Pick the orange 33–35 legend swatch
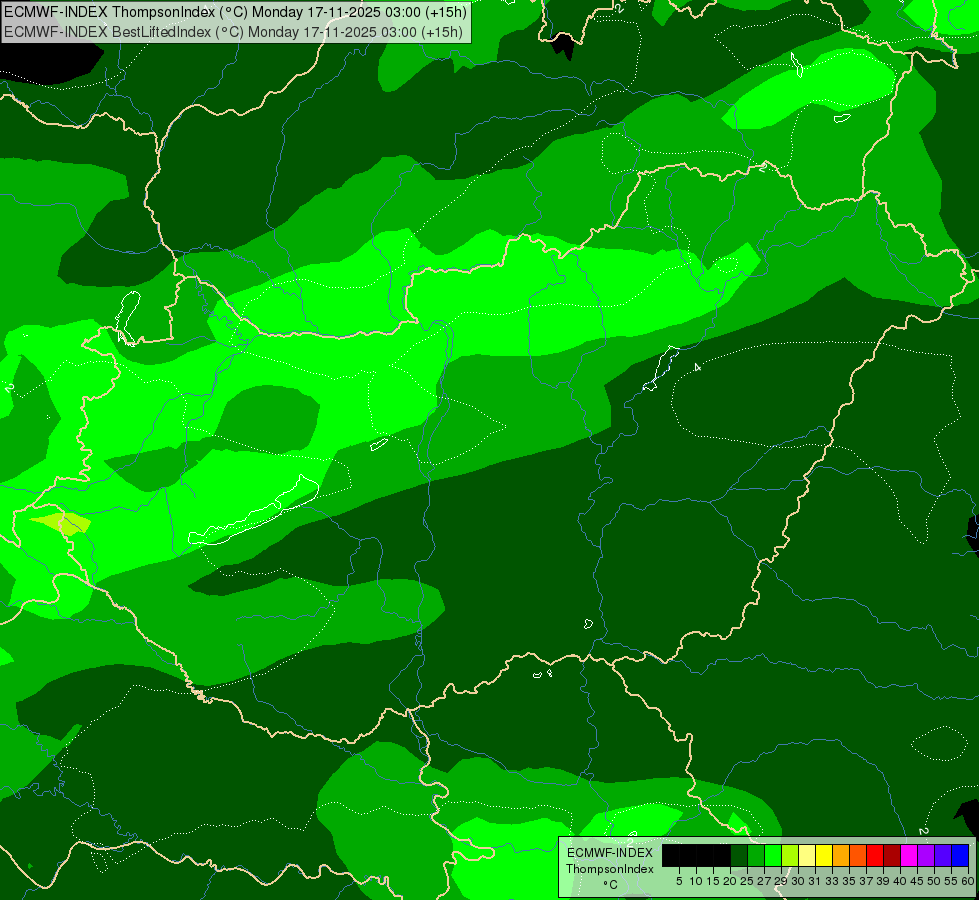Image resolution: width=979 pixels, height=900 pixels. [840, 855]
